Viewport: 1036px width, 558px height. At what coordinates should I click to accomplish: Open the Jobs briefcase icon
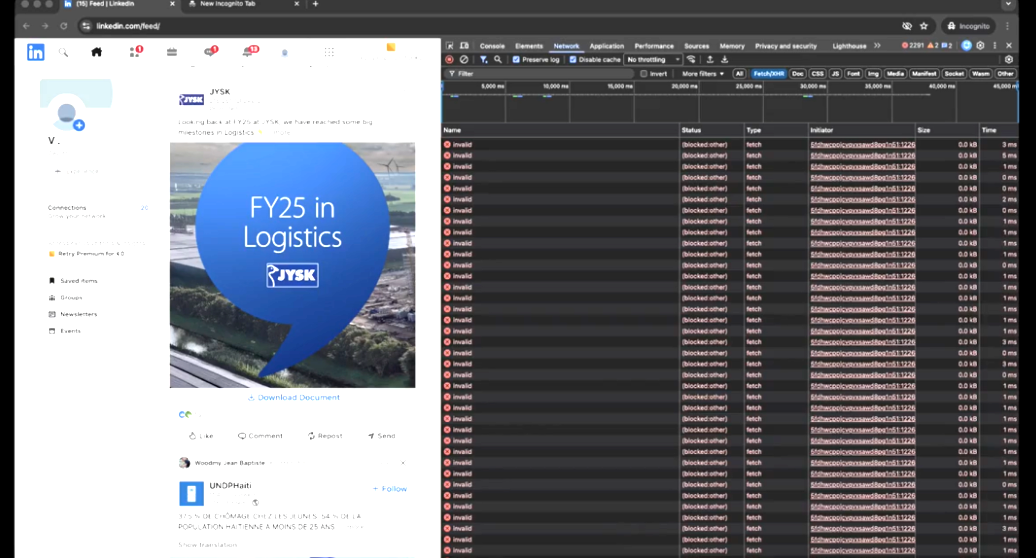pyautogui.click(x=172, y=52)
